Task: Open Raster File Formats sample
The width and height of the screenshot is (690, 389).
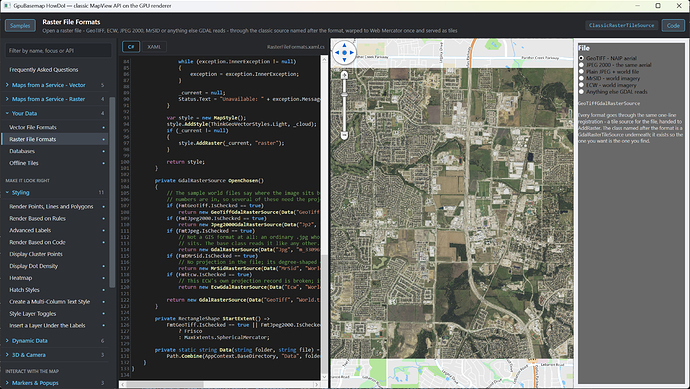Action: click(55, 139)
